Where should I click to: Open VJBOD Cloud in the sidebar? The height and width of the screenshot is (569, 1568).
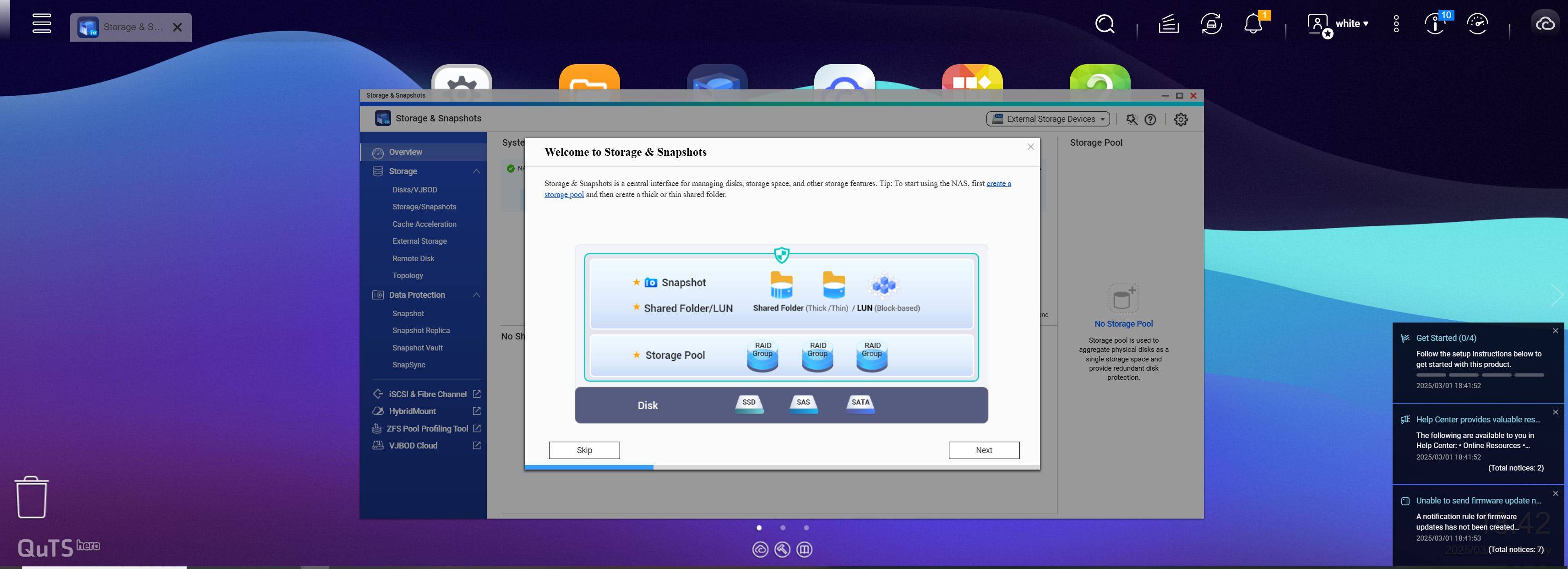(413, 446)
